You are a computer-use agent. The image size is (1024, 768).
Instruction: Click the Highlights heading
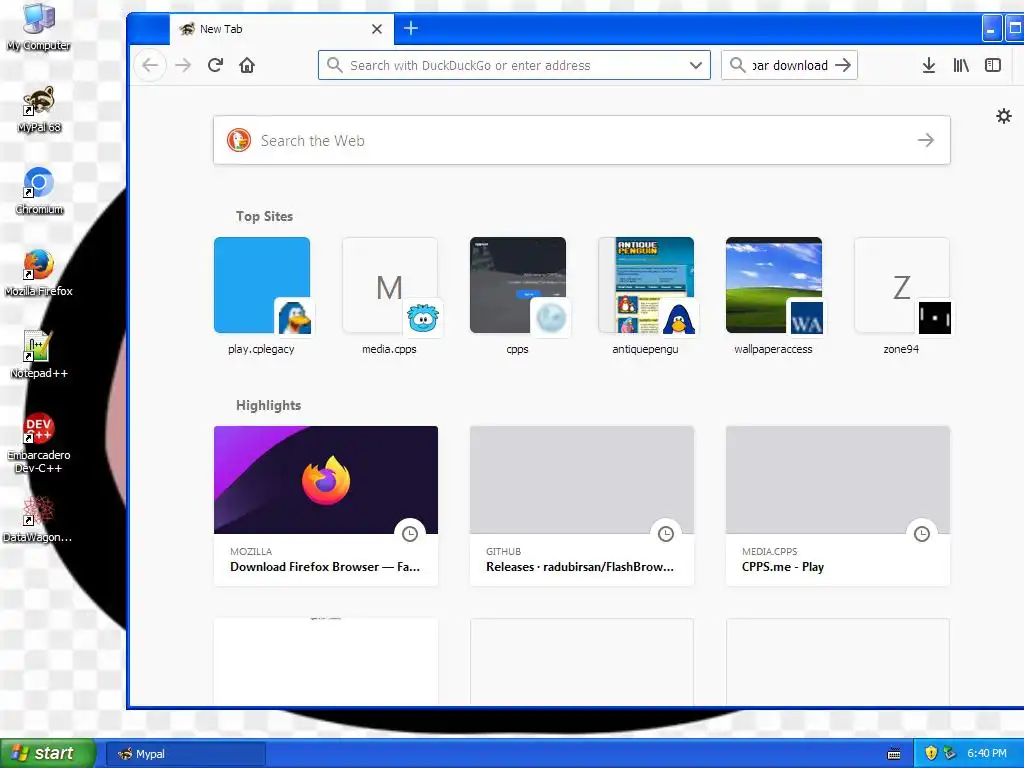point(268,406)
